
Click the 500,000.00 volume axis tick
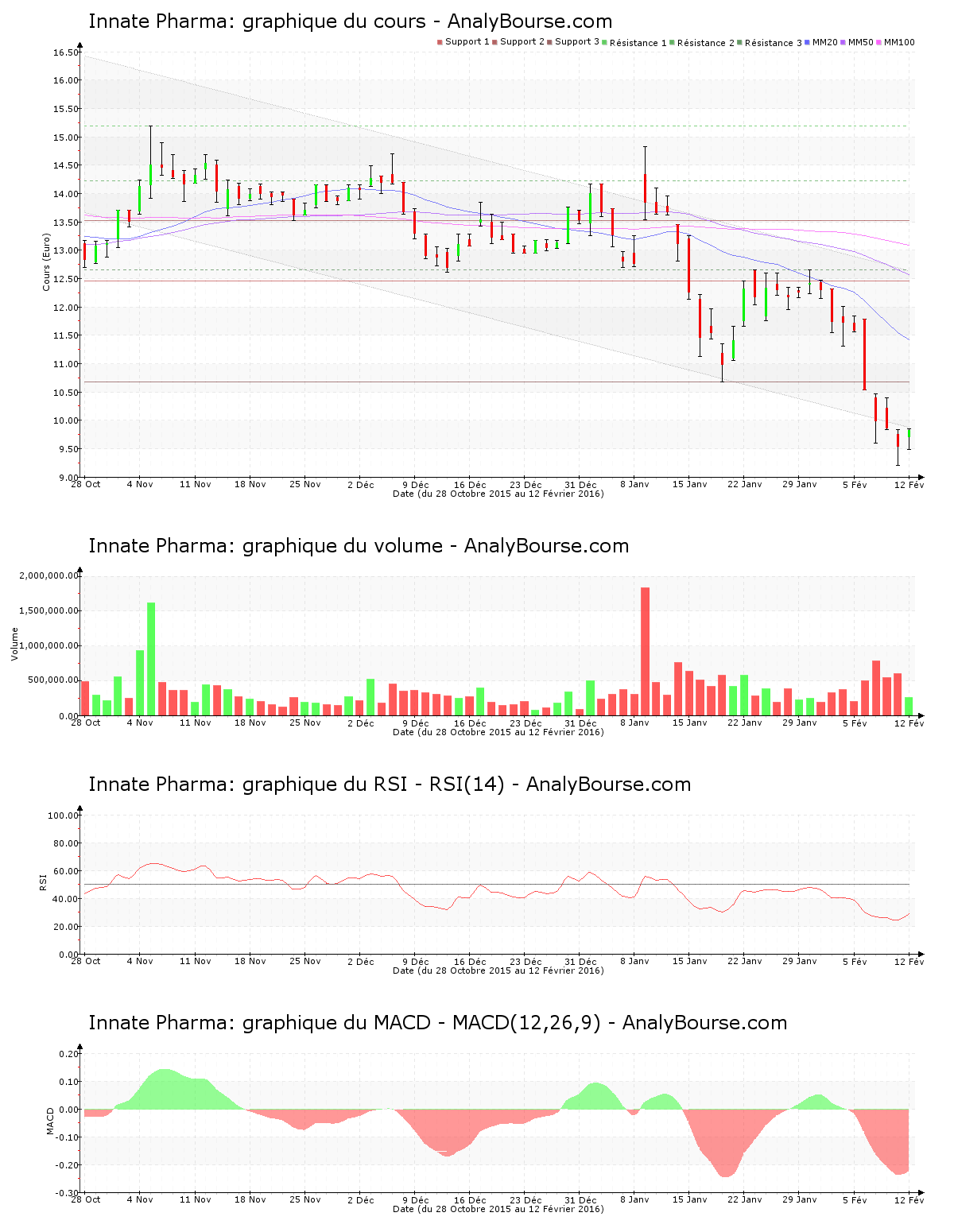pos(53,680)
